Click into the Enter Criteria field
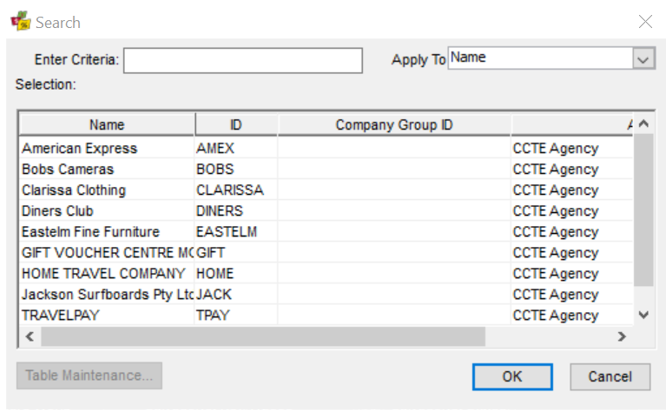The width and height of the screenshot is (668, 410). 243,61
